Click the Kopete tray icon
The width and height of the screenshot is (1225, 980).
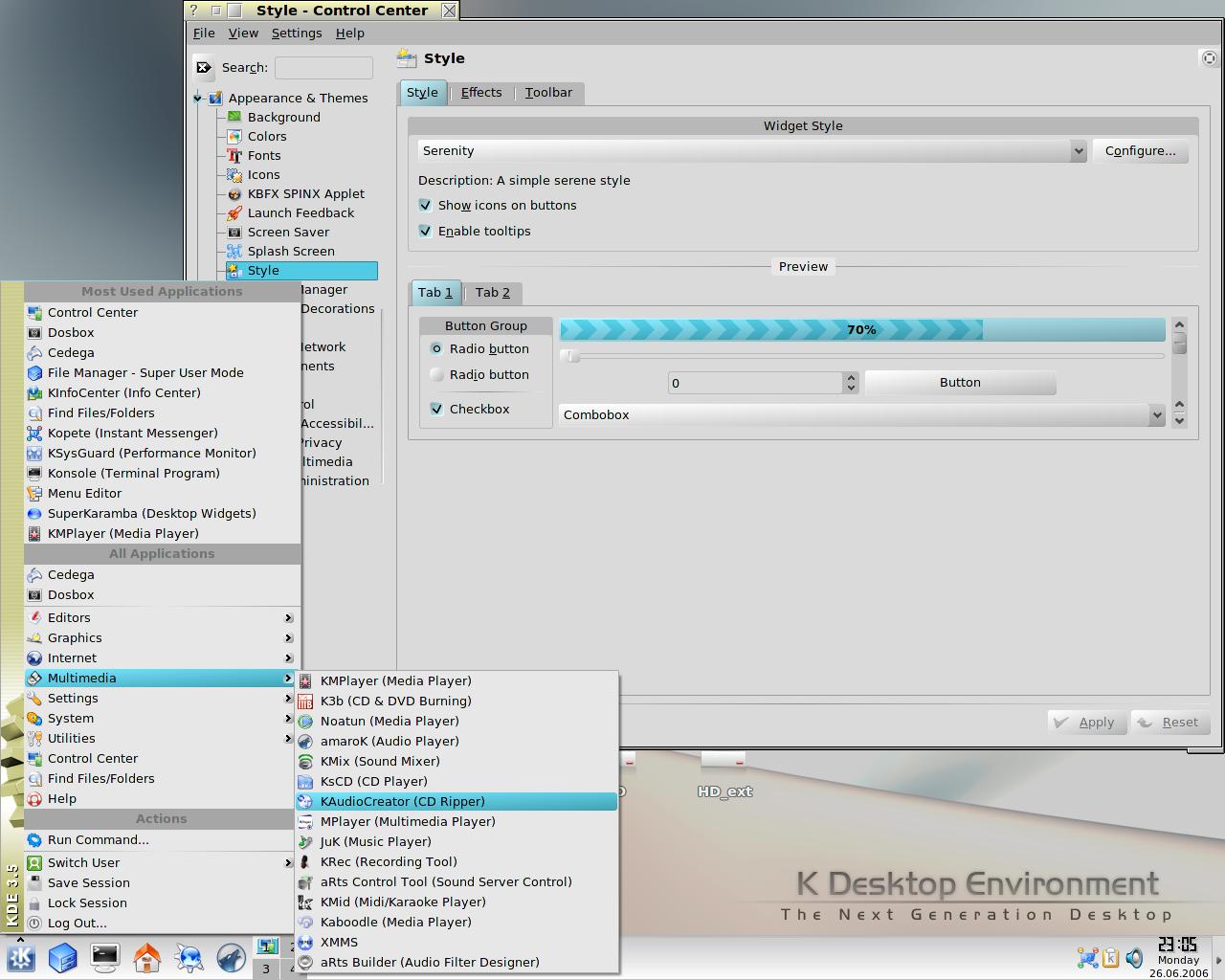tap(1088, 958)
